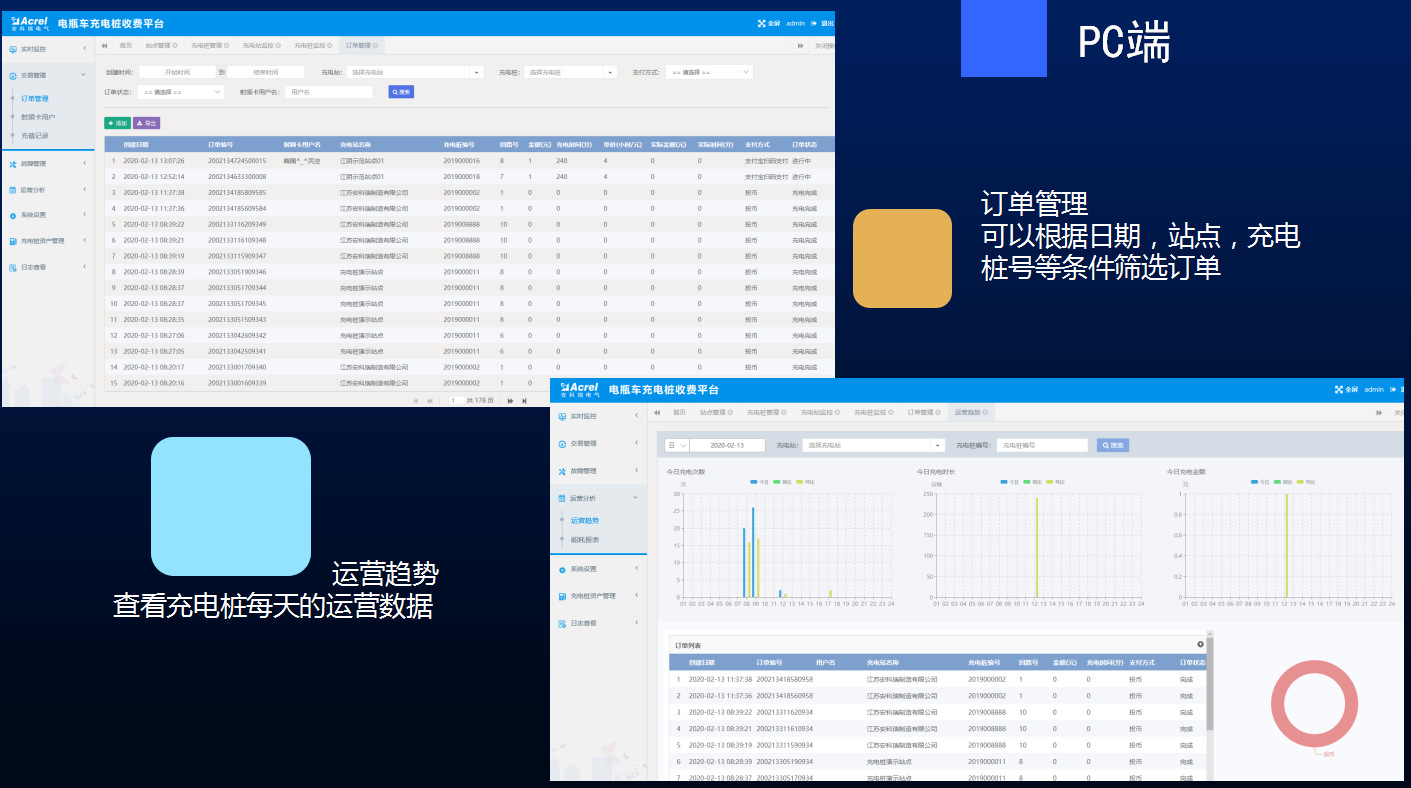Toggle 今日 legend in 今日充电次数 chart
Viewport: 1411px width, 788px height.
coord(759,482)
